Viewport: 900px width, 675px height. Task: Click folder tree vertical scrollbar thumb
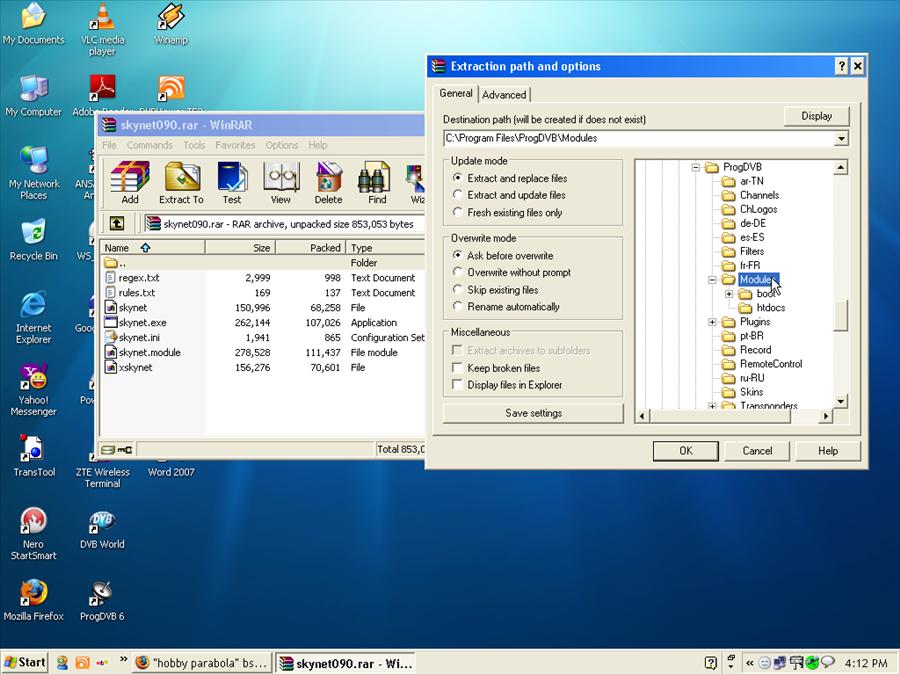click(x=840, y=316)
